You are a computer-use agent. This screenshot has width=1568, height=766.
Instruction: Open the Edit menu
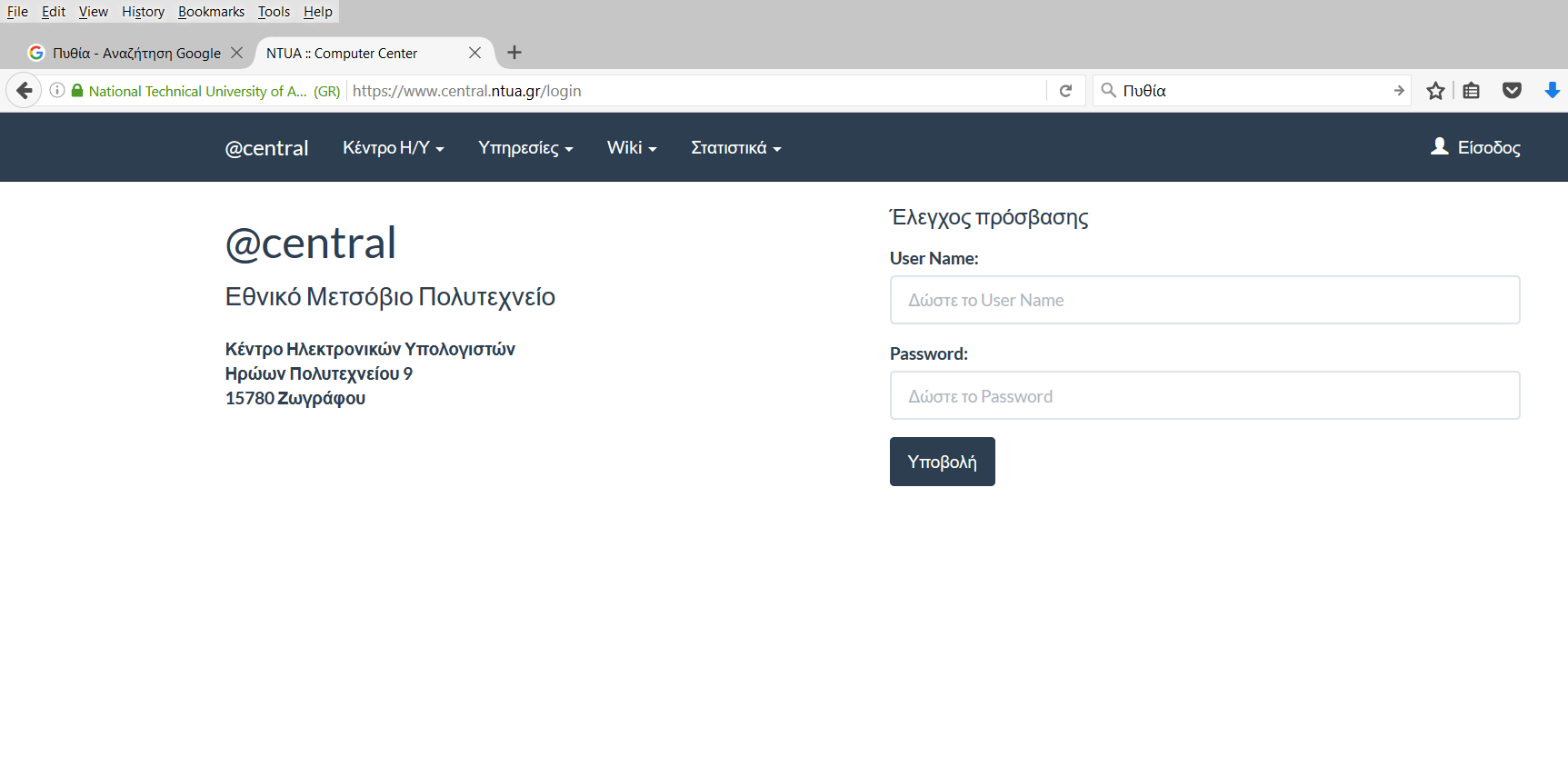(54, 12)
